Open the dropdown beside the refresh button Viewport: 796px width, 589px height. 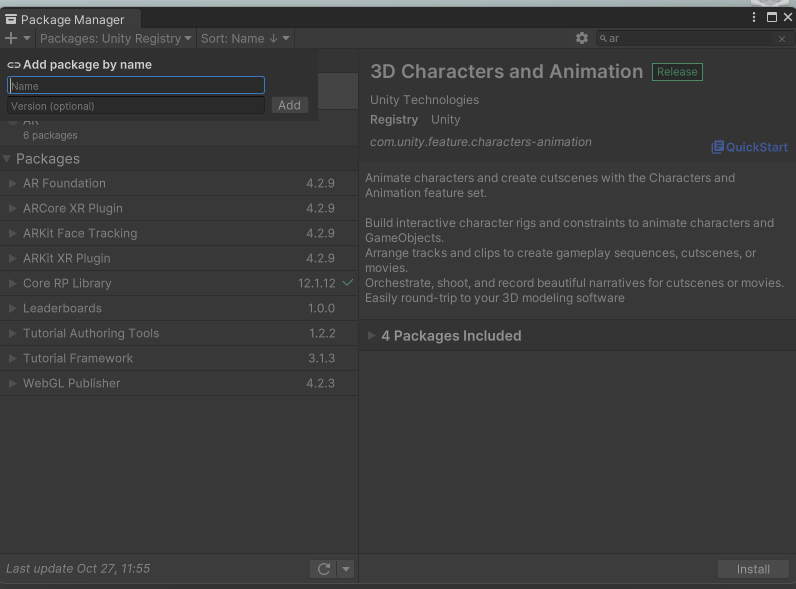pyautogui.click(x=346, y=569)
